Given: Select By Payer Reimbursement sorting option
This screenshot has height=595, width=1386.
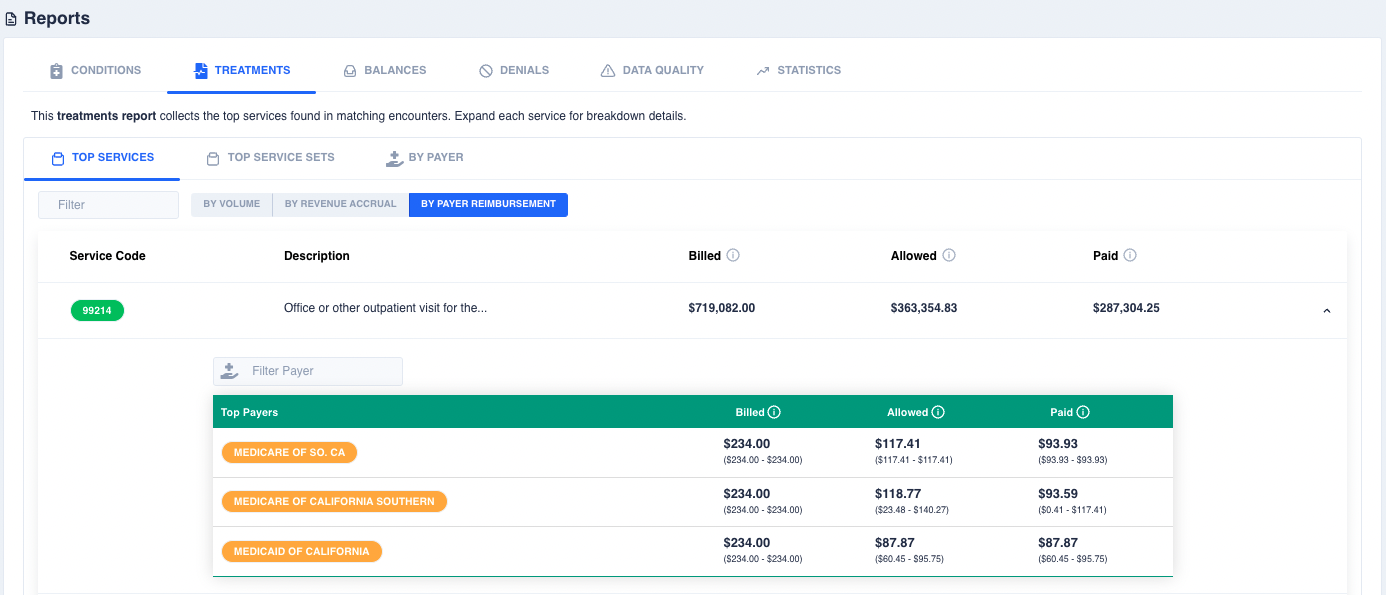Looking at the screenshot, I should point(488,204).
